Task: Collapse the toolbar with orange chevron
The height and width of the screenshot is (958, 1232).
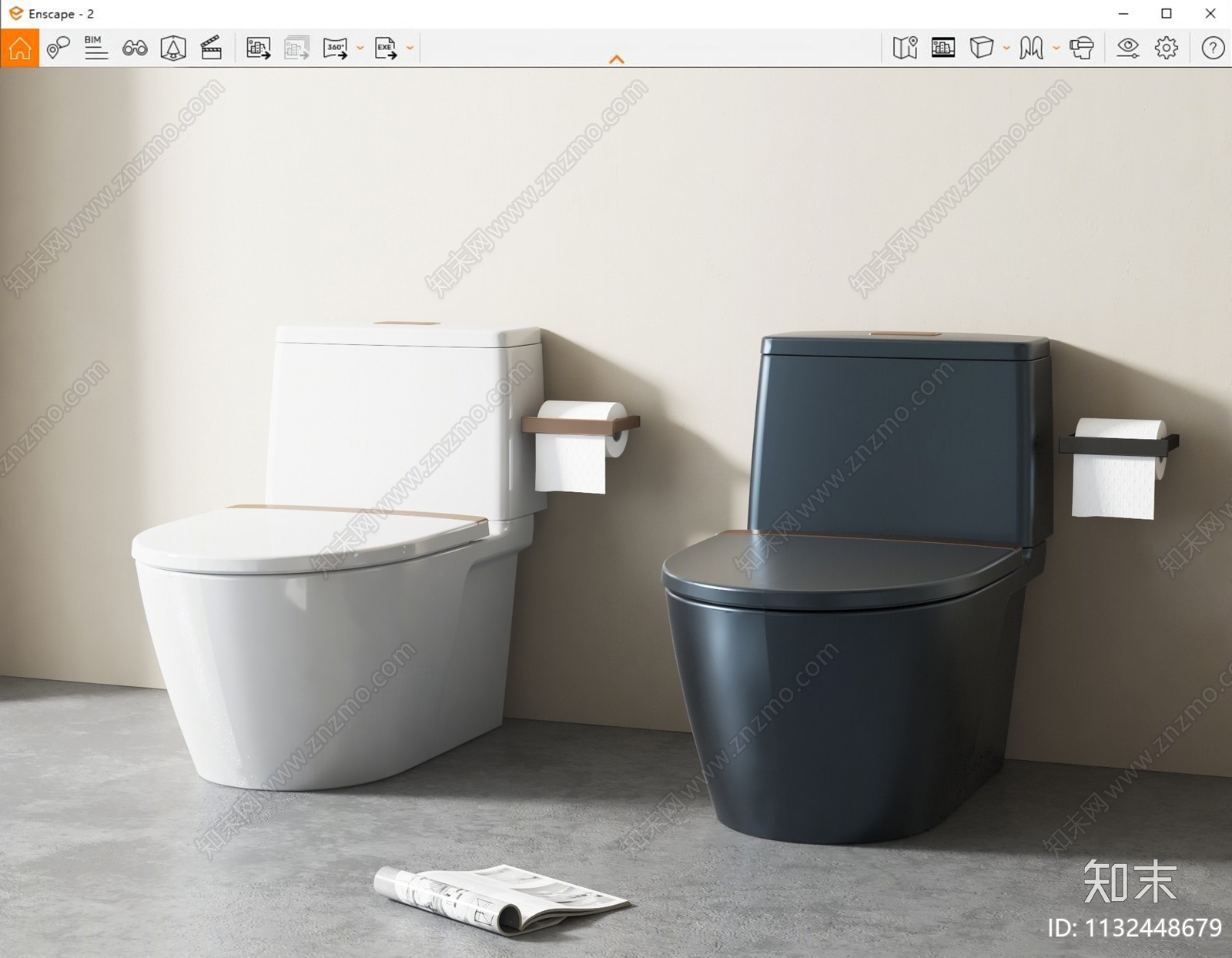Action: click(x=617, y=59)
